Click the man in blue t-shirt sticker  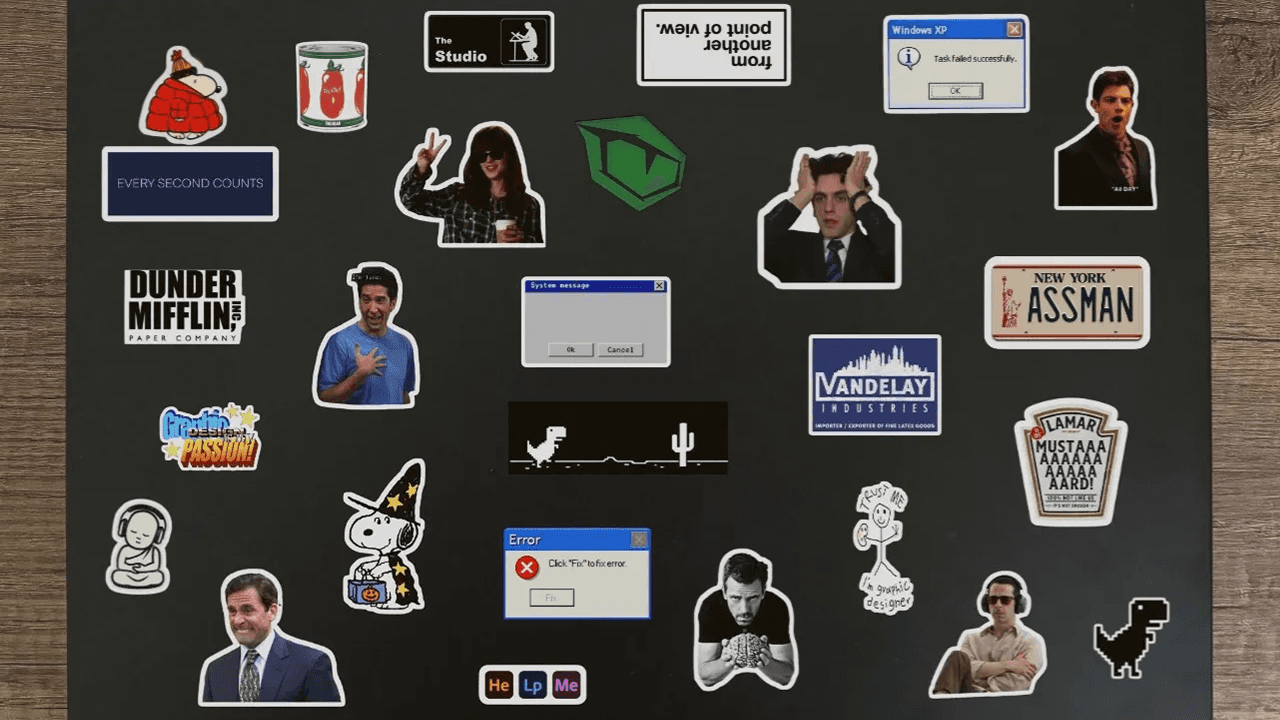coord(366,336)
